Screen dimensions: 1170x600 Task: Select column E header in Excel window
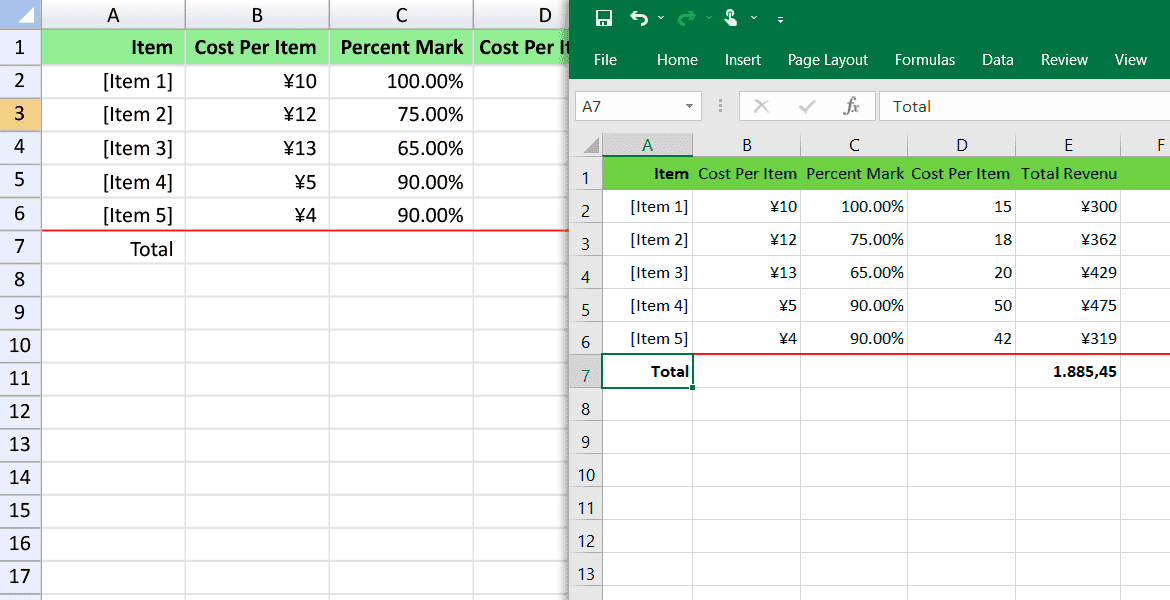coord(1069,146)
